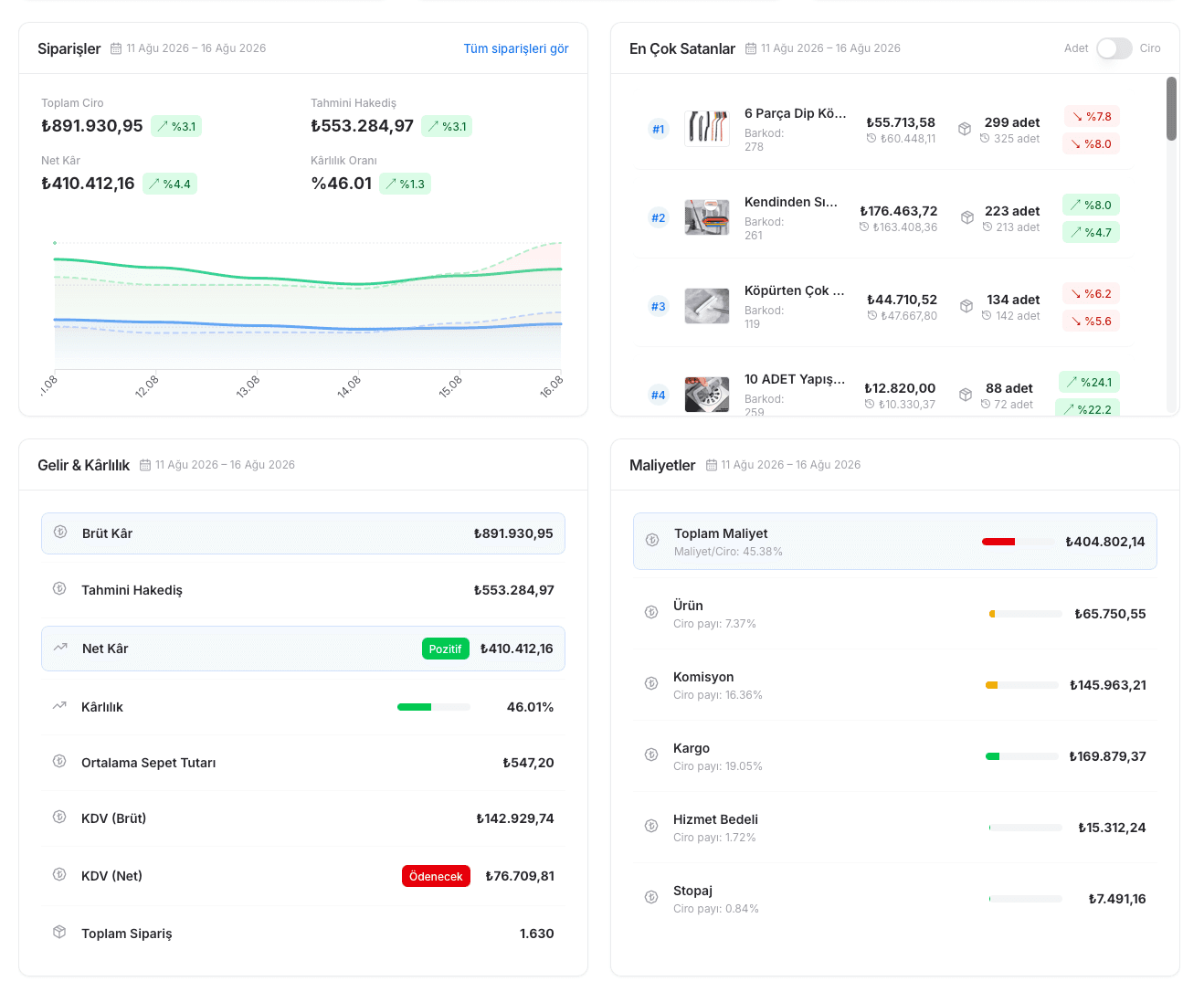1204x992 pixels.
Task: Click the 14.08 date label on orders chart
Action: [348, 386]
